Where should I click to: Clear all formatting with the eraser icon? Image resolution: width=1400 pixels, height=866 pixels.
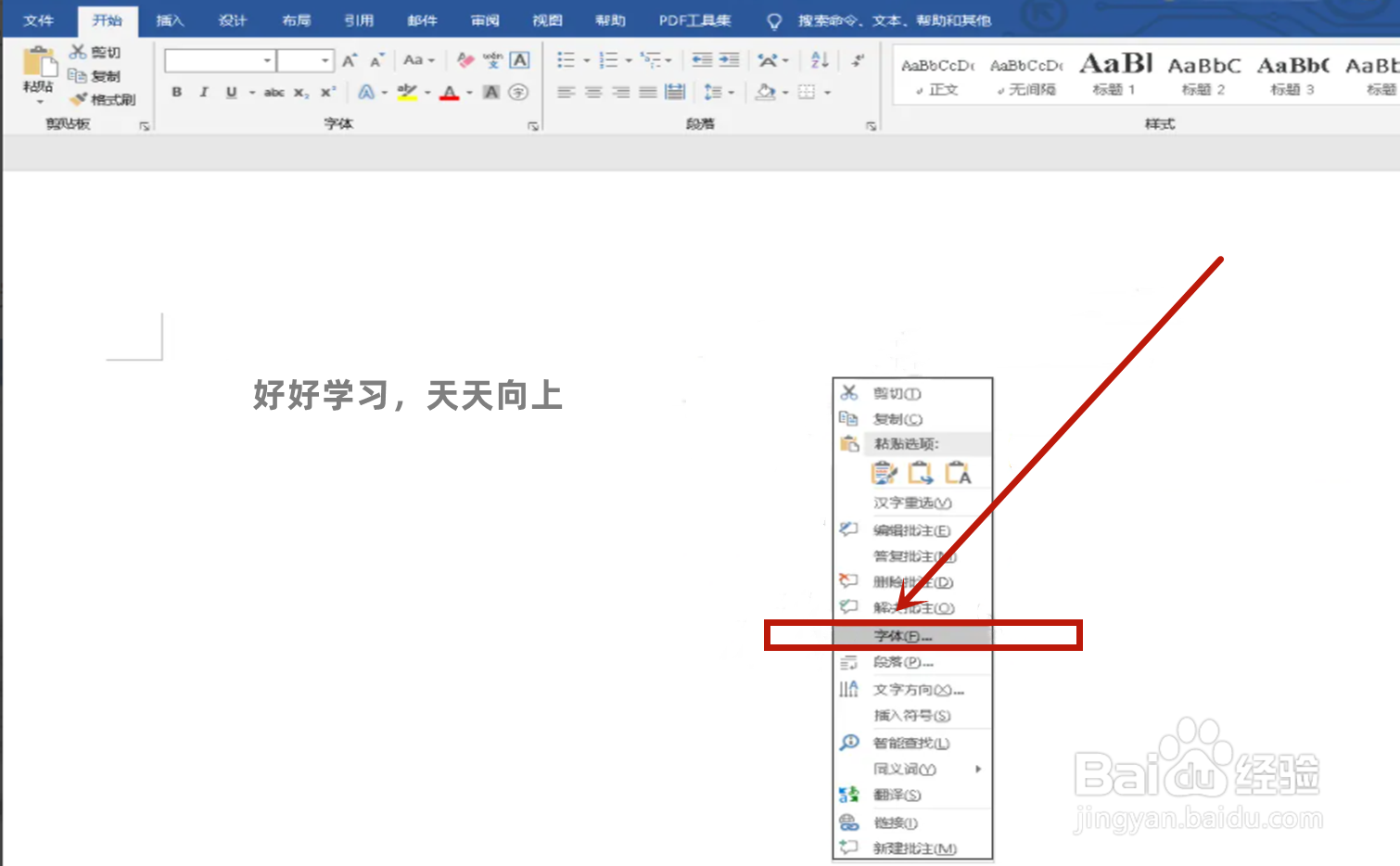click(465, 60)
